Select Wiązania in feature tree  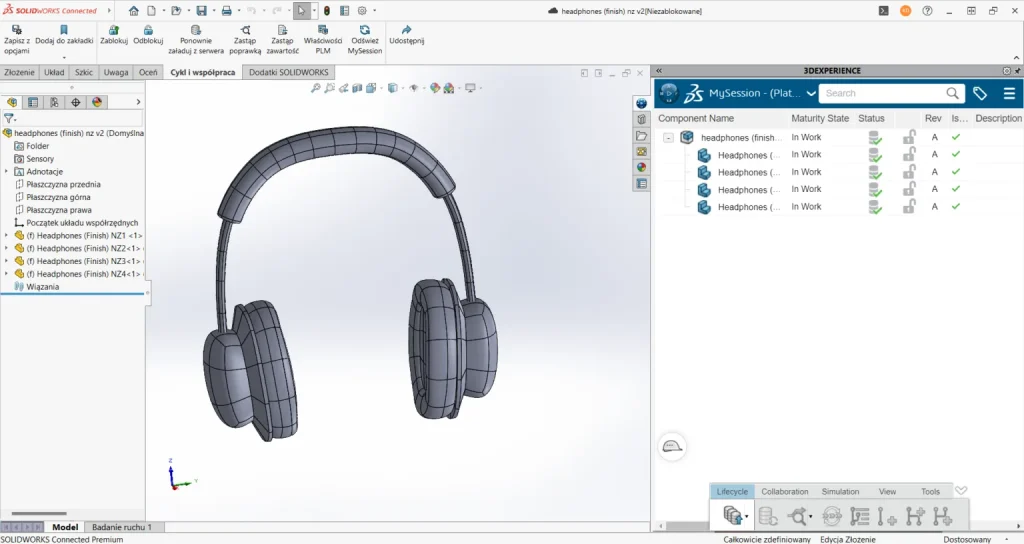pos(42,287)
